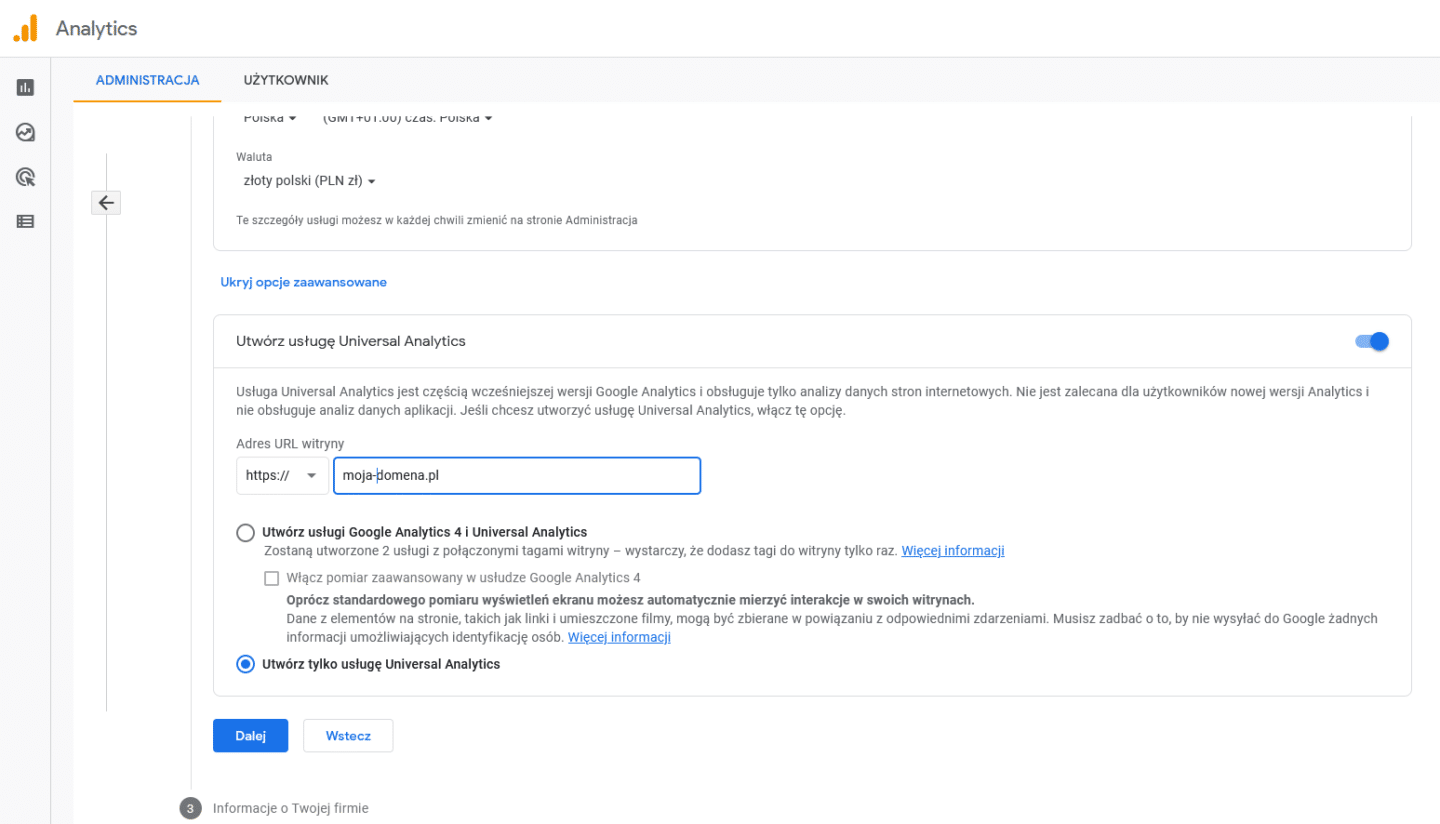The height and width of the screenshot is (824, 1440).
Task: Disable the Utwórz usługę Universal Analytics switch
Action: click(1372, 341)
